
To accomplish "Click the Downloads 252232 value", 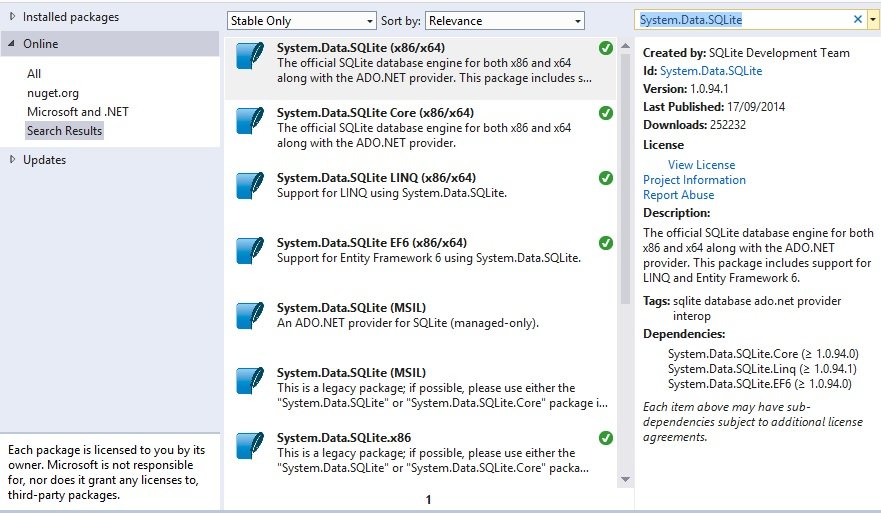I will pyautogui.click(x=728, y=125).
